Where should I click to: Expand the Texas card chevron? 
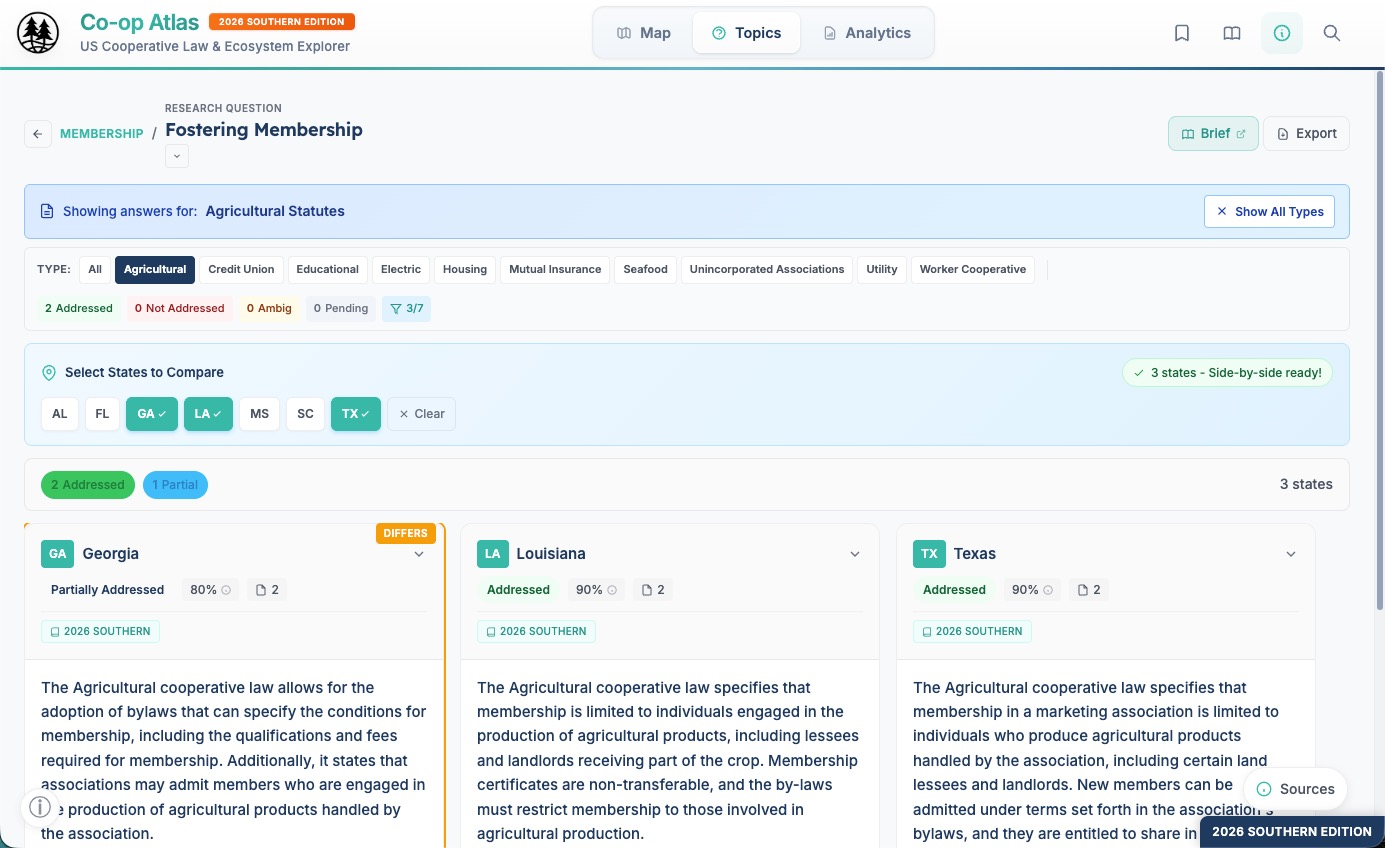(1291, 554)
